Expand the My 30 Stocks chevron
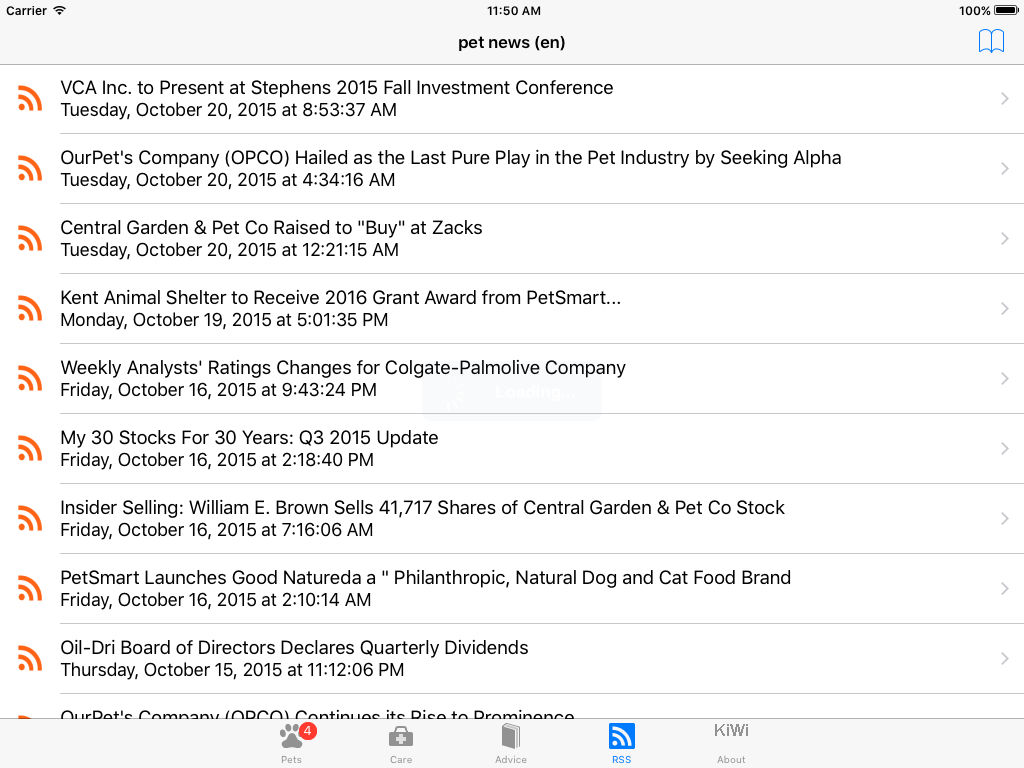 [1004, 448]
